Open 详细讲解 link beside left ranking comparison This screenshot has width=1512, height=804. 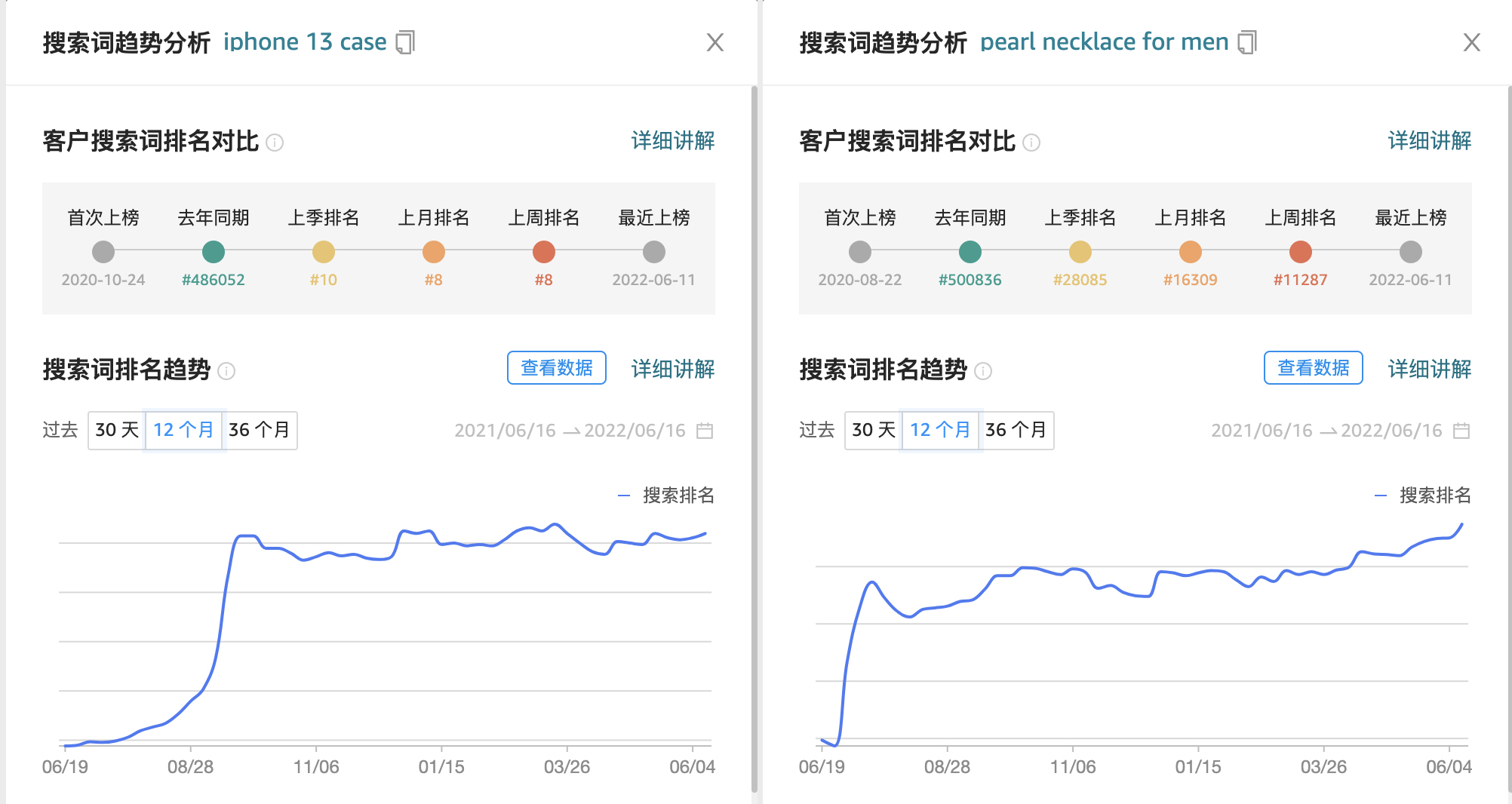673,141
